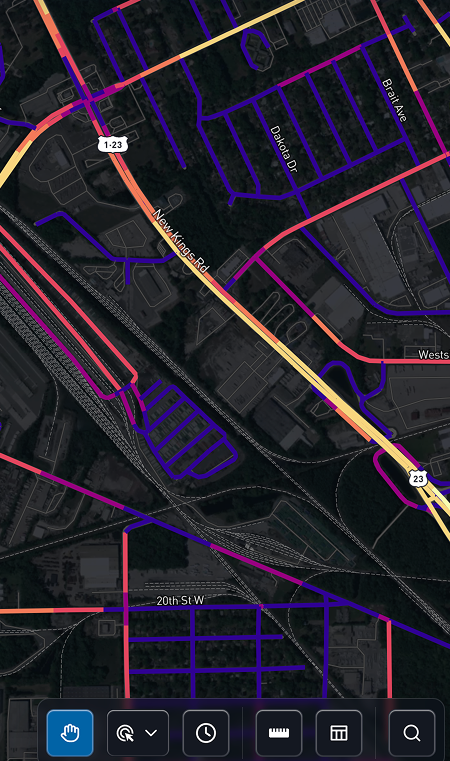Select the pan hand tool
The image size is (450, 761).
pyautogui.click(x=70, y=733)
